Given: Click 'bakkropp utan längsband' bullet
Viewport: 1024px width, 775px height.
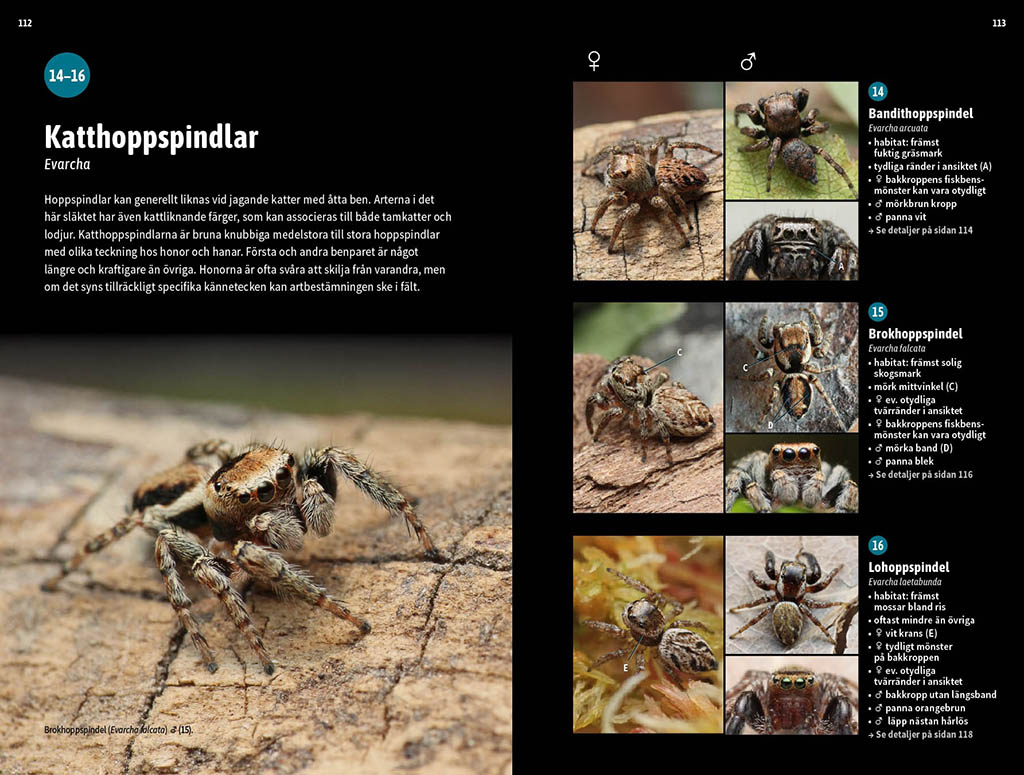Looking at the screenshot, I should point(933,695).
